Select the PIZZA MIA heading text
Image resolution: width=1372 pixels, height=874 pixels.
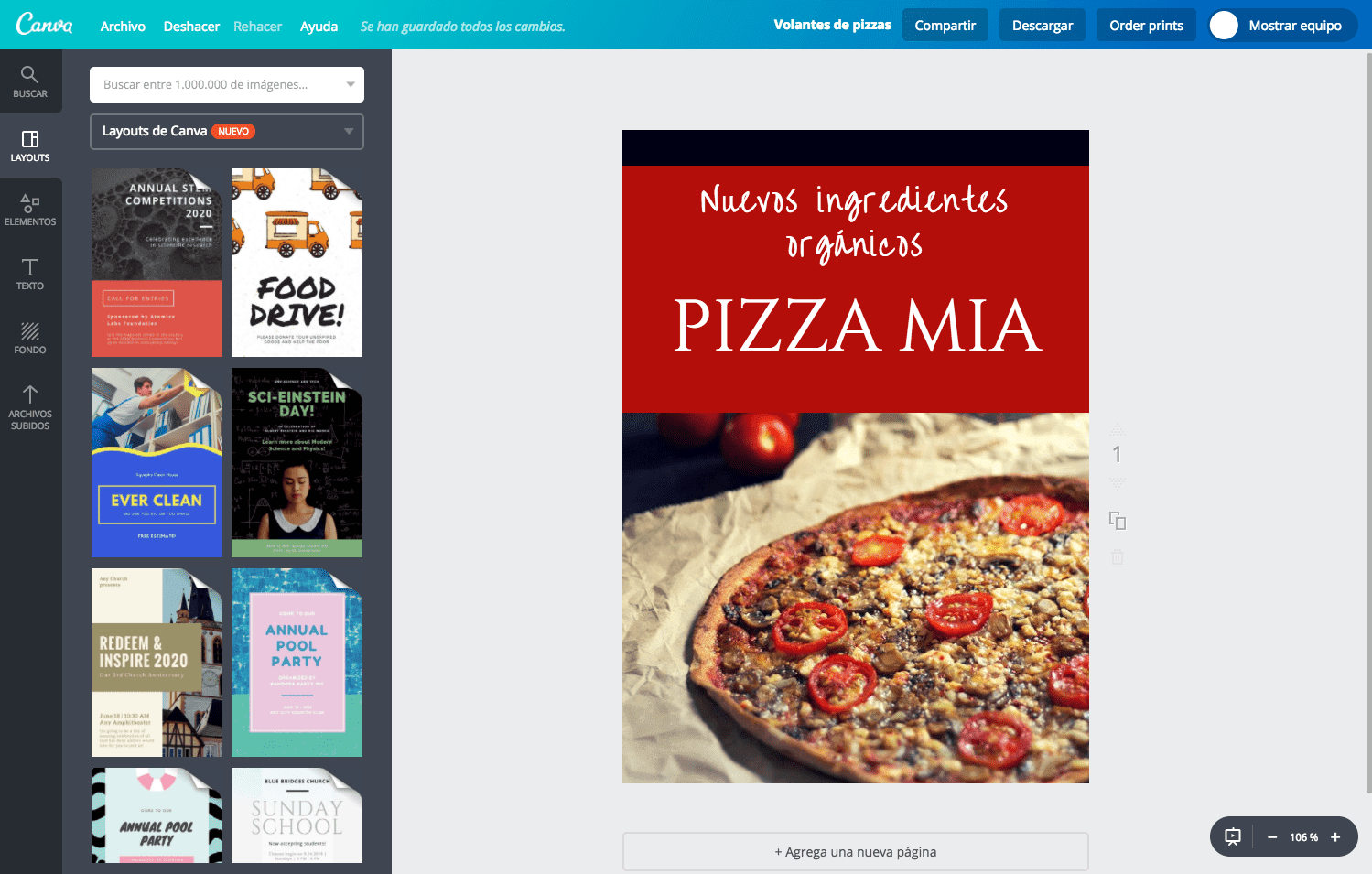(858, 326)
